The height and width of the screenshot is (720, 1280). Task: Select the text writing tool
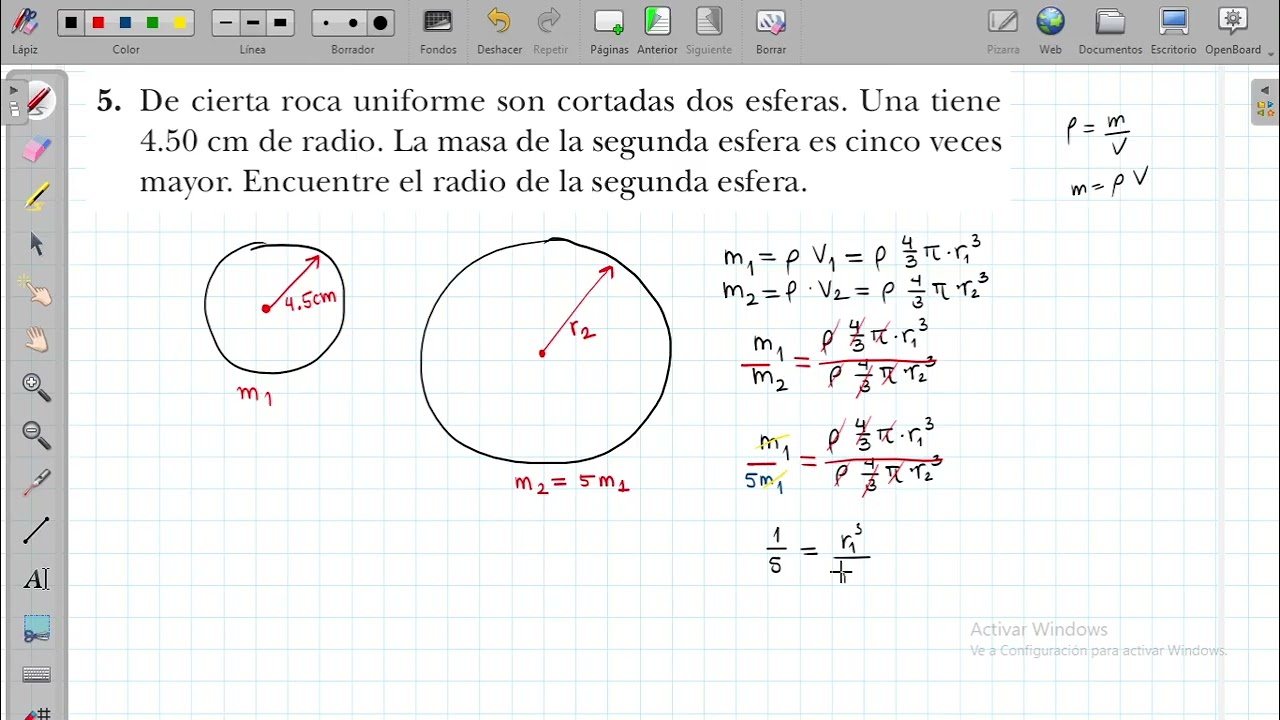click(37, 578)
